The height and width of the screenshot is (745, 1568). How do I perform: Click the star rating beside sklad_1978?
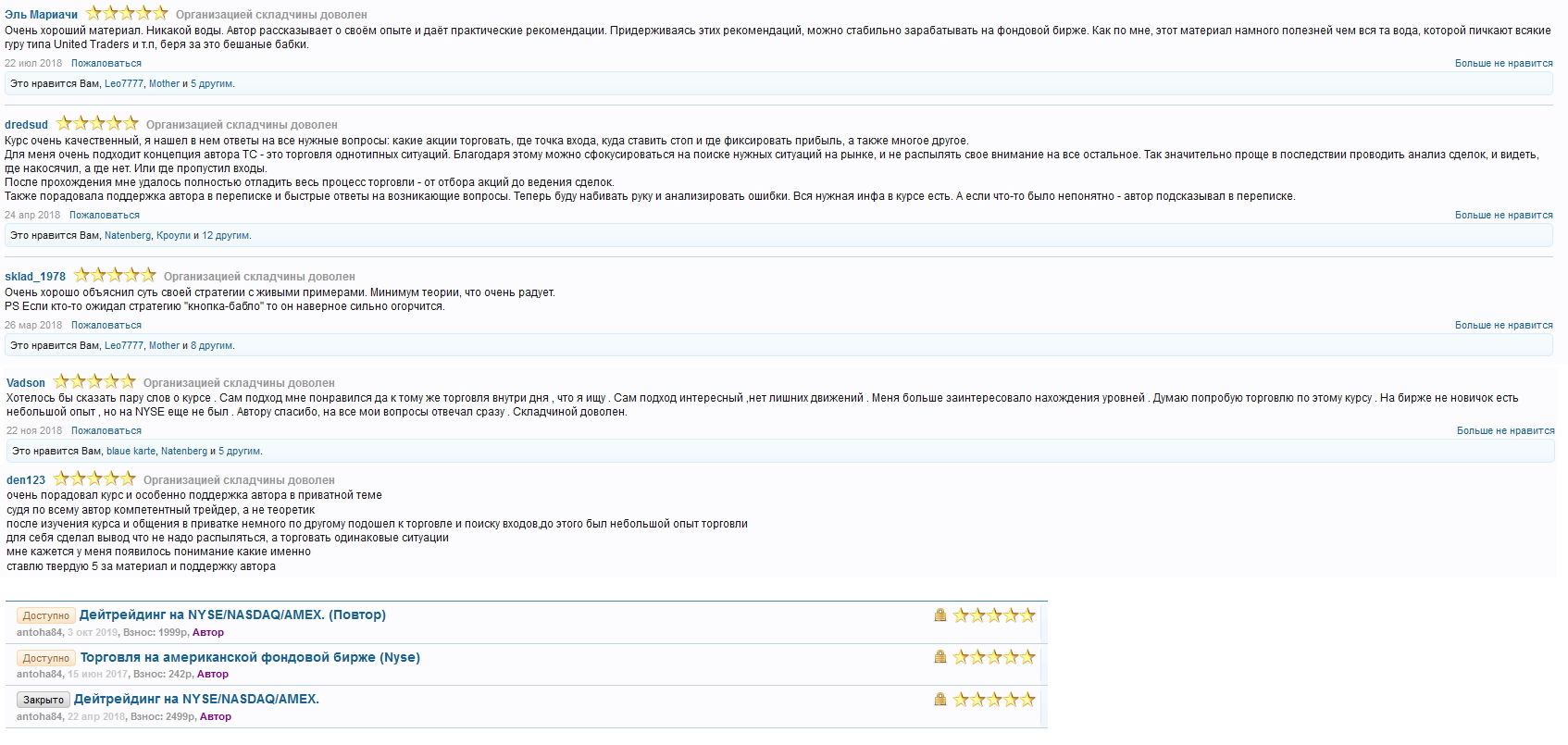click(x=115, y=276)
